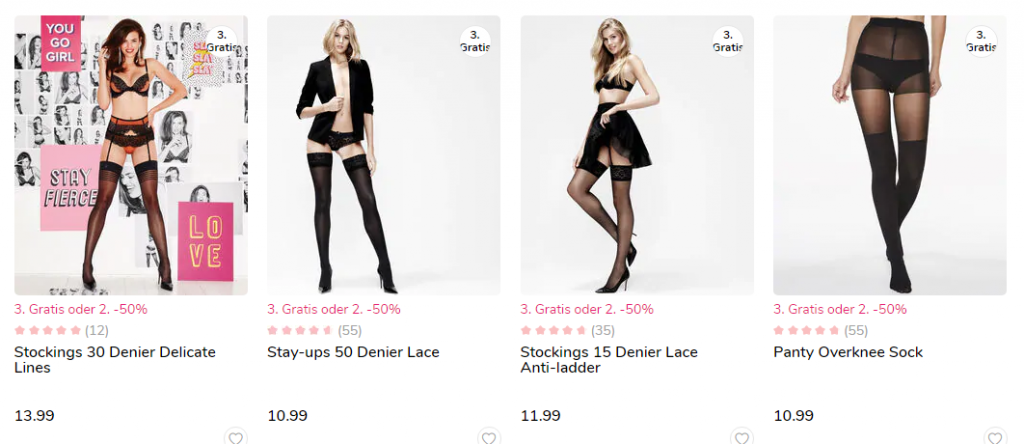Select the 'Panty Overknee Sock' title link
Screen dimensions: 1024x444
848,352
